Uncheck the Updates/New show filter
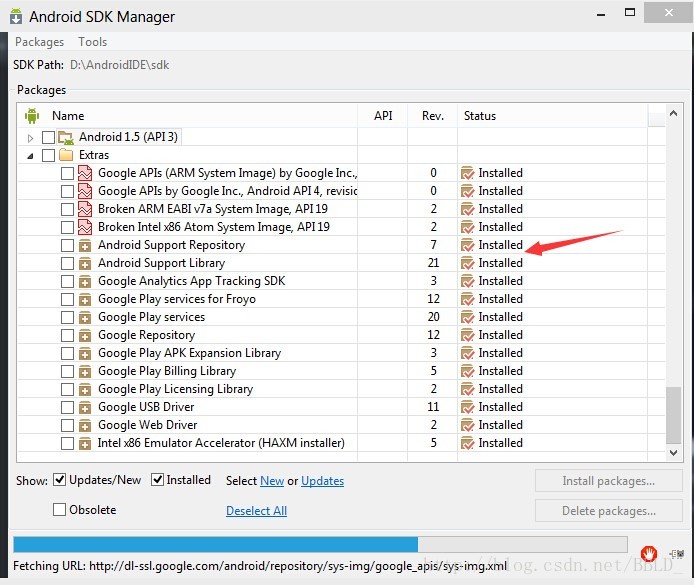Viewport: 694px width, 585px height. [x=59, y=480]
